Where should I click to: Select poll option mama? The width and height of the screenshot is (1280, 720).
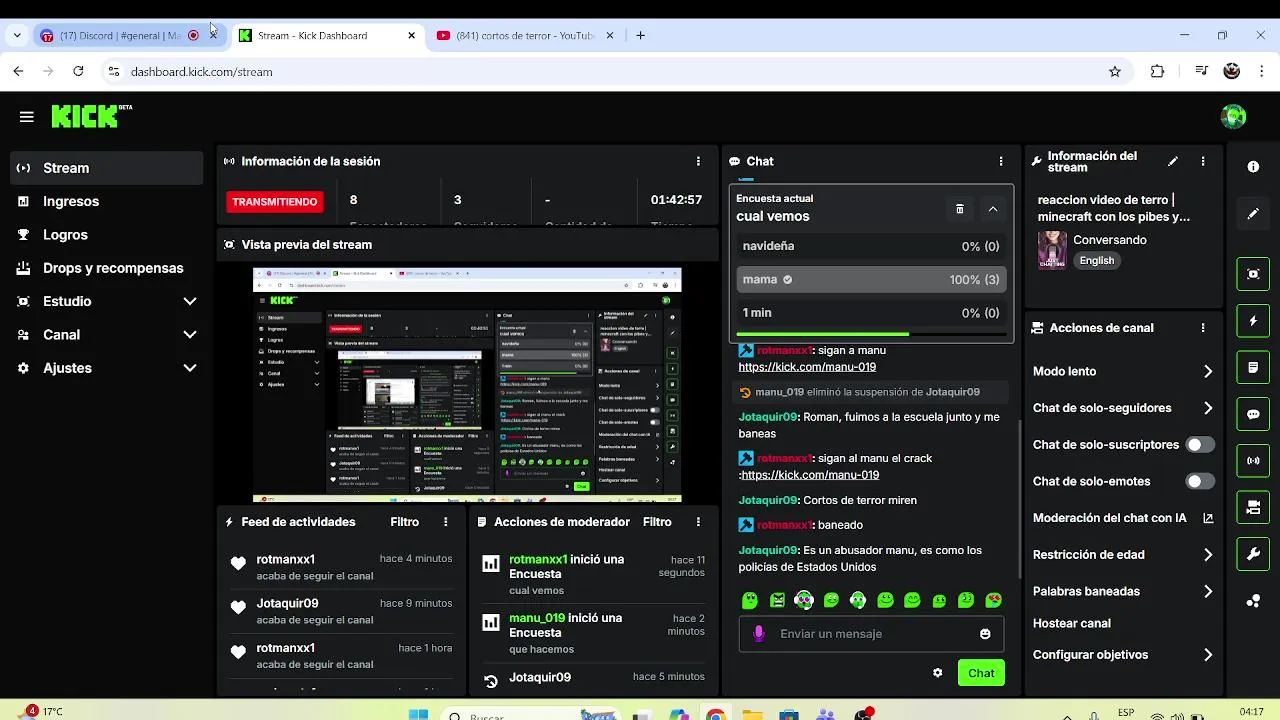tap(871, 280)
